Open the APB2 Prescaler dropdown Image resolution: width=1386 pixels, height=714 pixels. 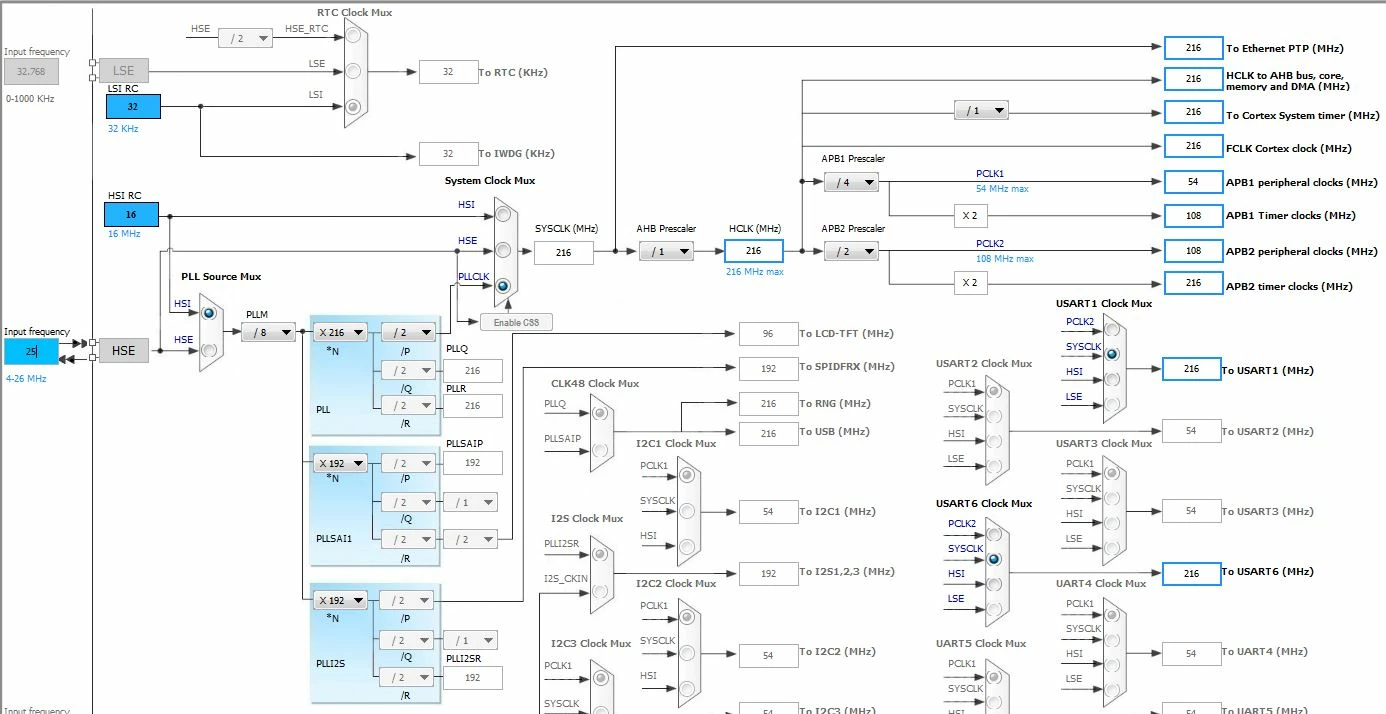point(851,252)
